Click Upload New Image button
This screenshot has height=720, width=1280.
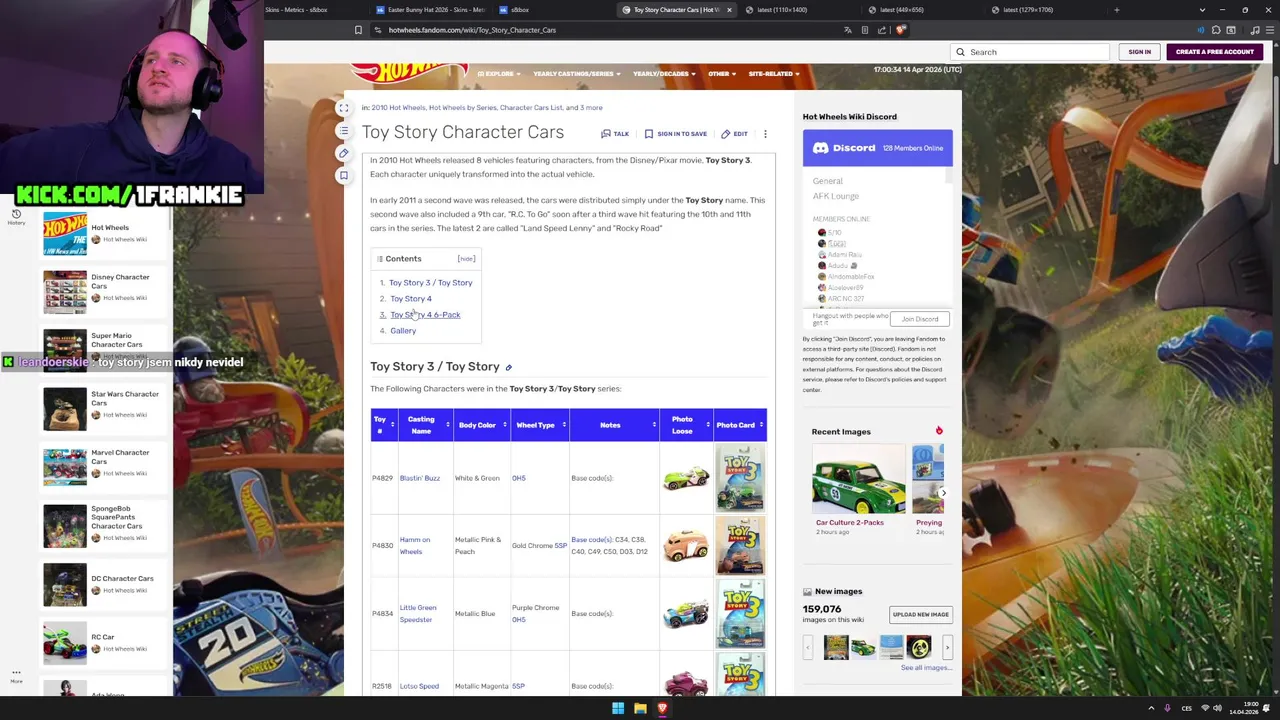(x=920, y=615)
